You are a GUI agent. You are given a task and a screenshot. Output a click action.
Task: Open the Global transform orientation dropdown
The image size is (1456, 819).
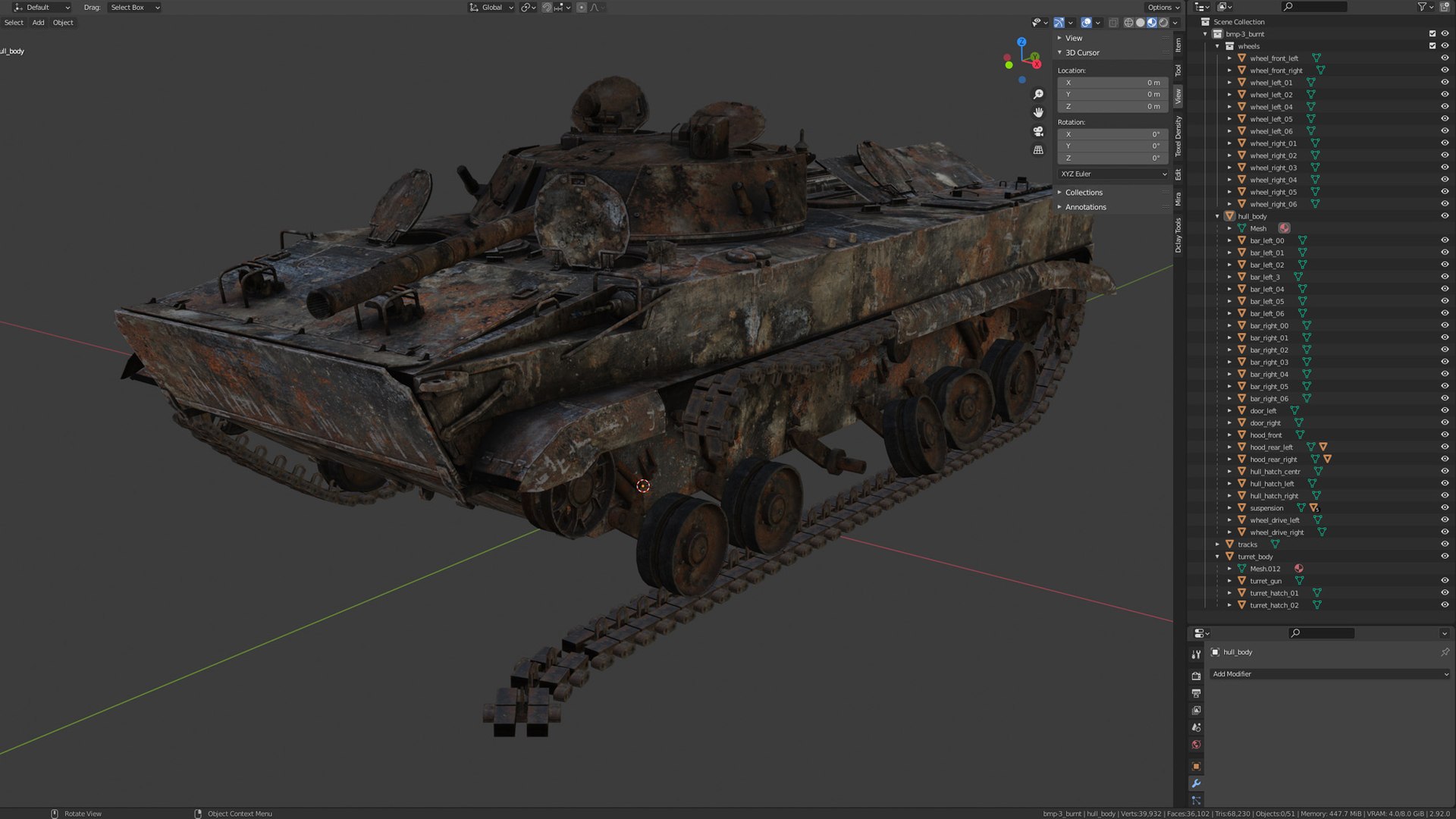pyautogui.click(x=491, y=8)
